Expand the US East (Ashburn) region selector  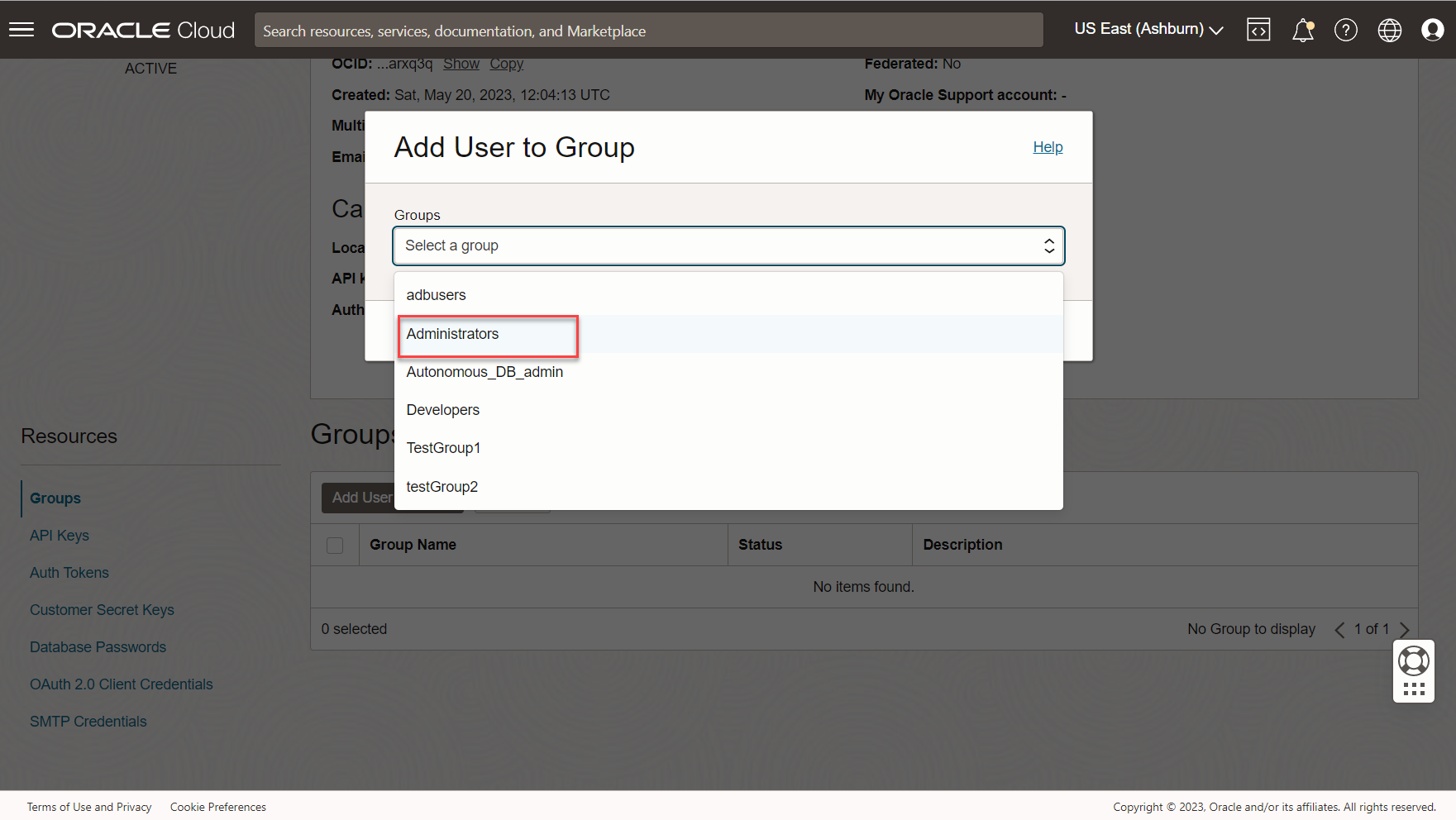[x=1148, y=29]
